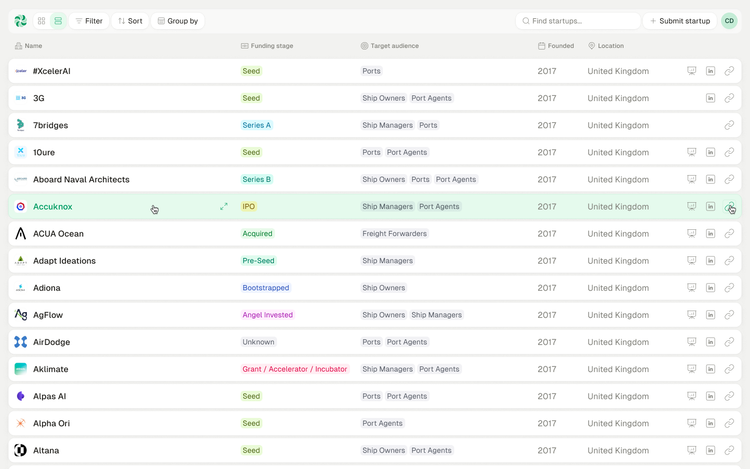Open website link for Alpas AI

[729, 396]
